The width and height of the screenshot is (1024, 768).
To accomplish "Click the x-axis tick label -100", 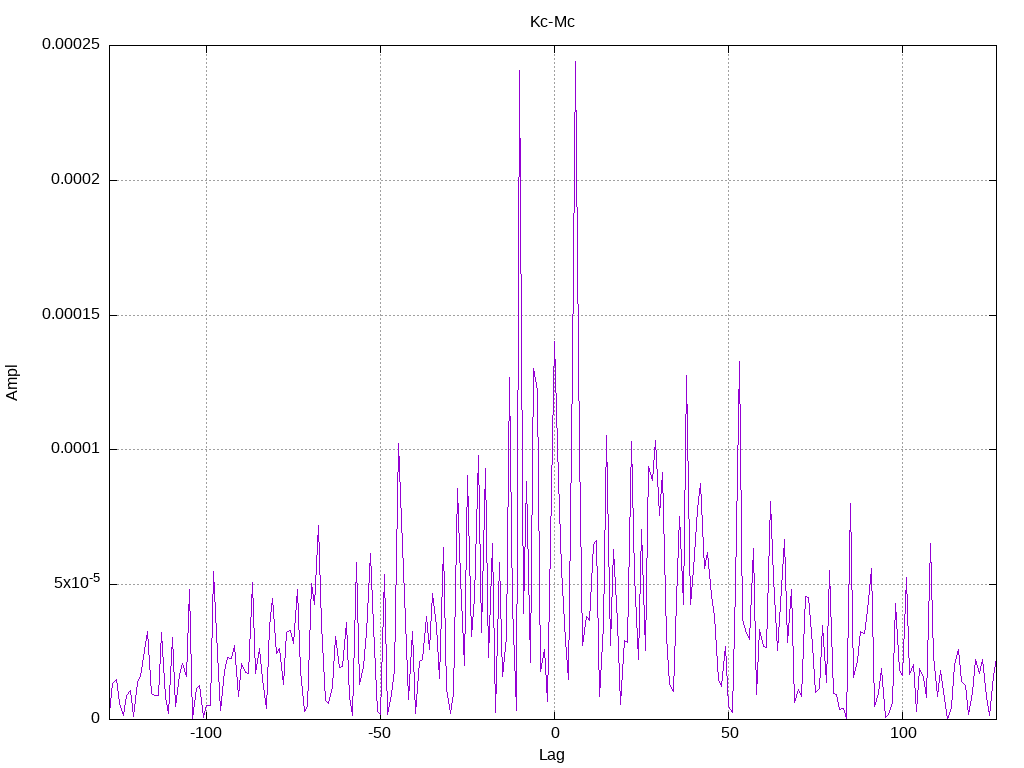I will [206, 733].
